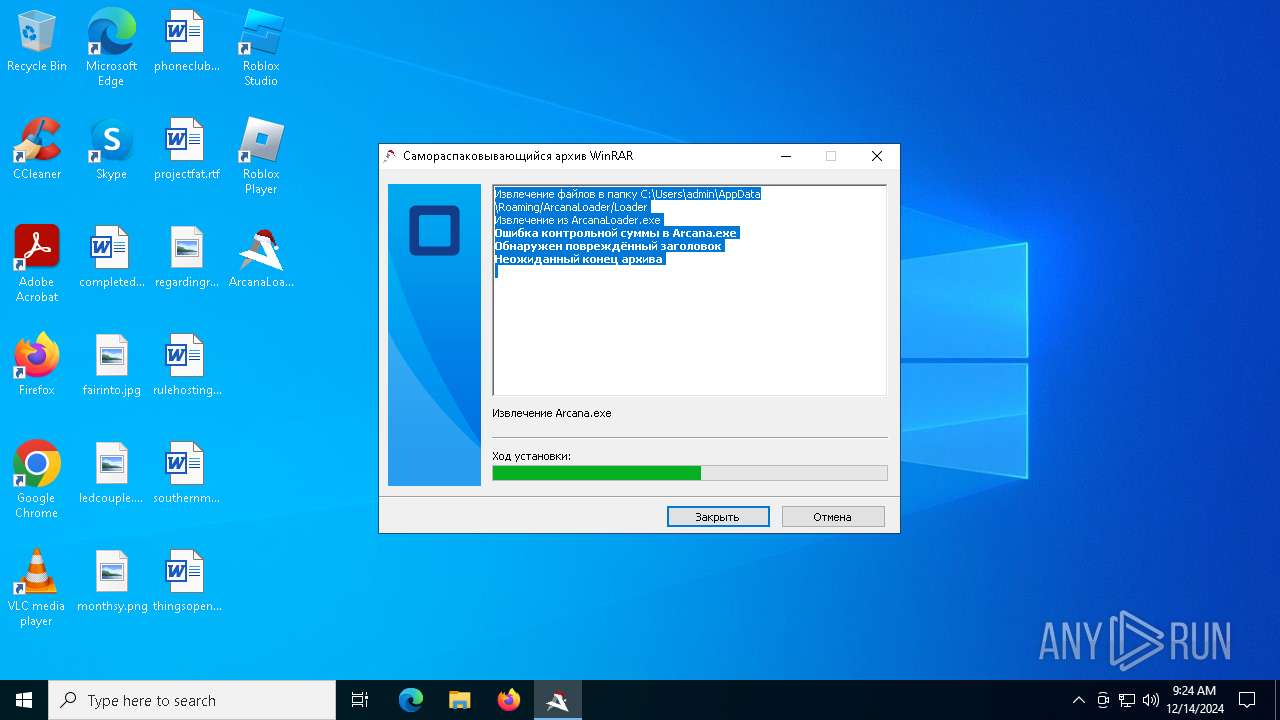Select the phoneclub Word document icon
The image size is (1280, 720).
(186, 40)
